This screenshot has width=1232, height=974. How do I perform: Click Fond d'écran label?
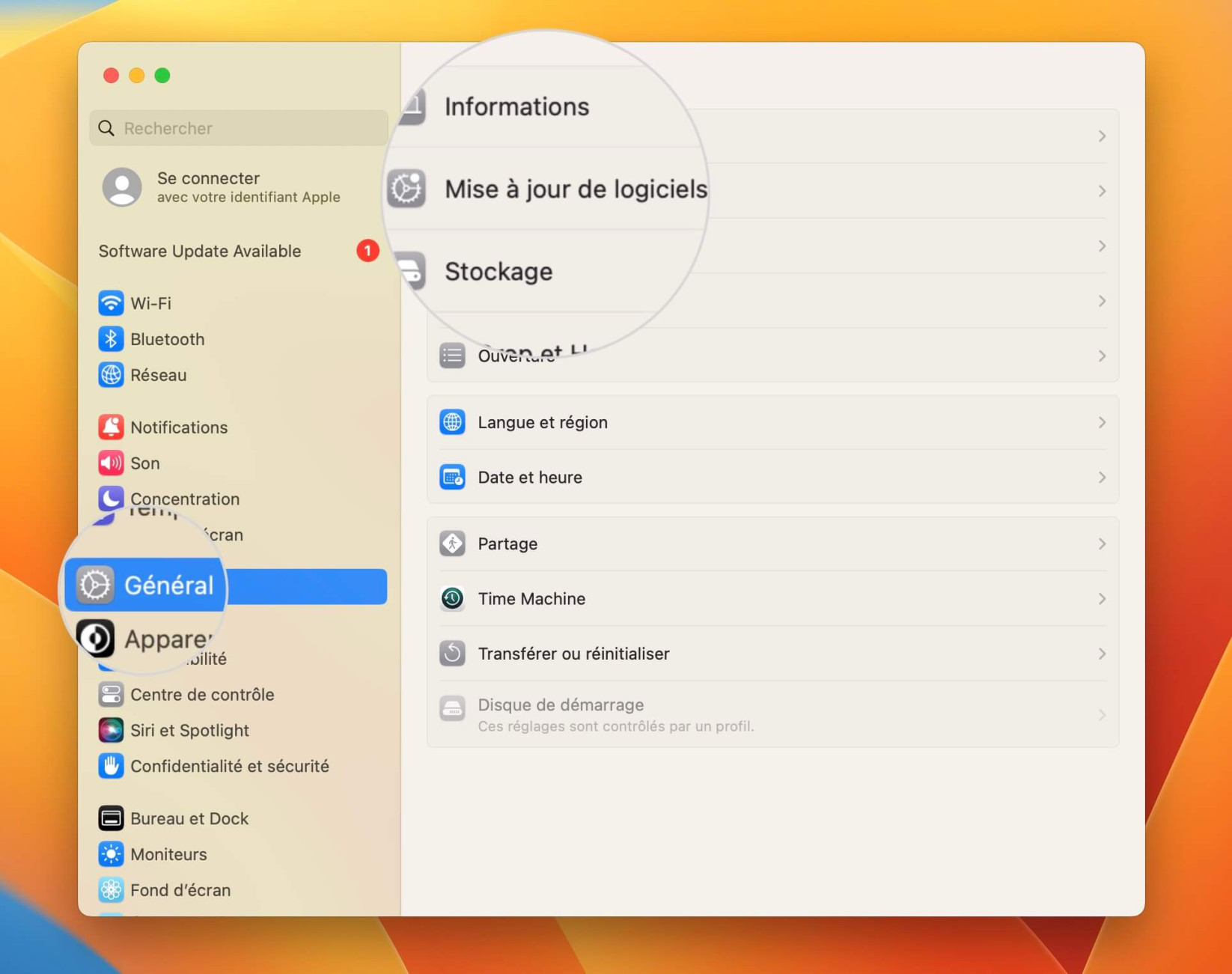180,890
